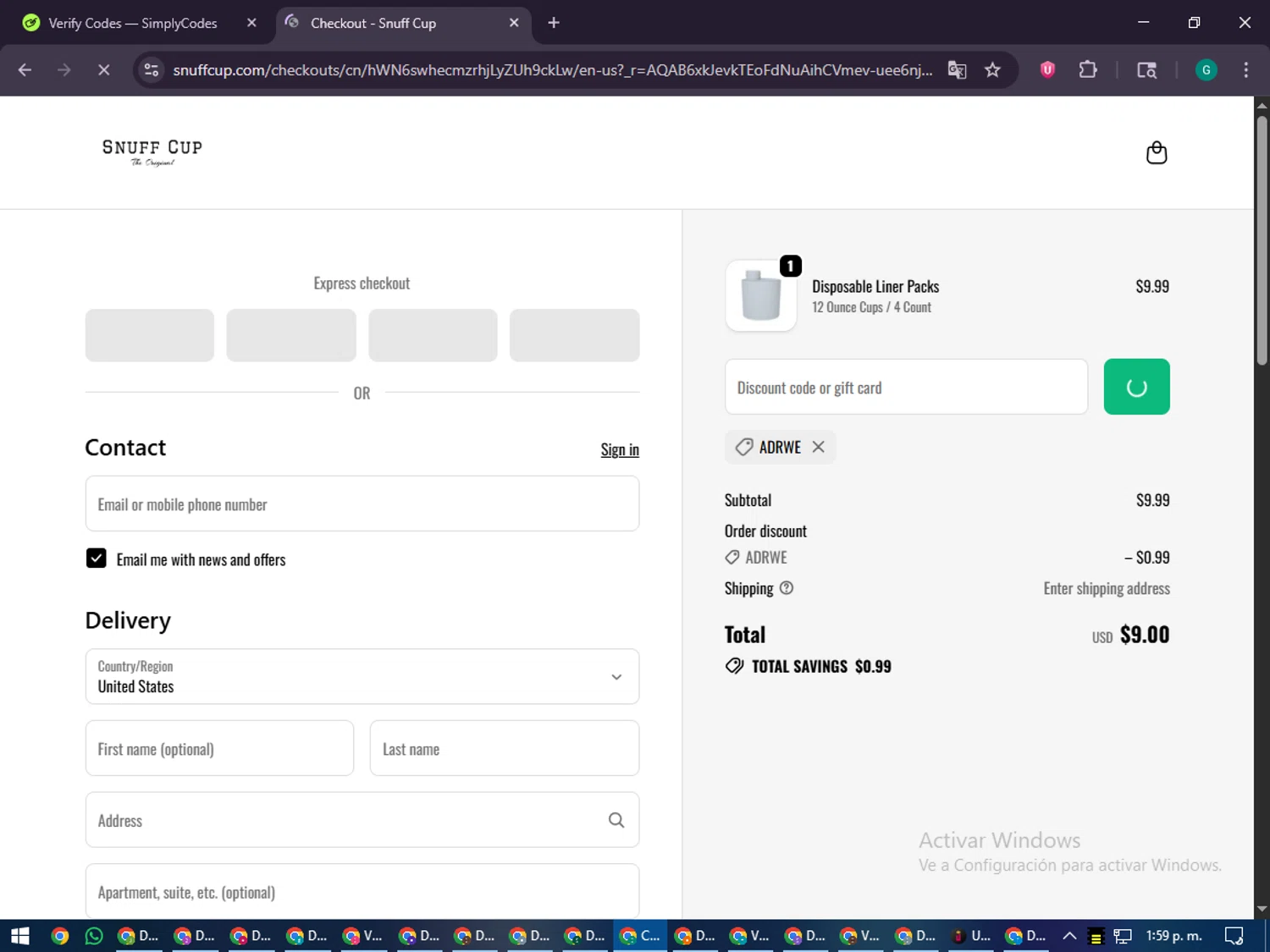Click the taskbar clock 1:59 p. m.
This screenshot has height=952, width=1270.
(1173, 936)
